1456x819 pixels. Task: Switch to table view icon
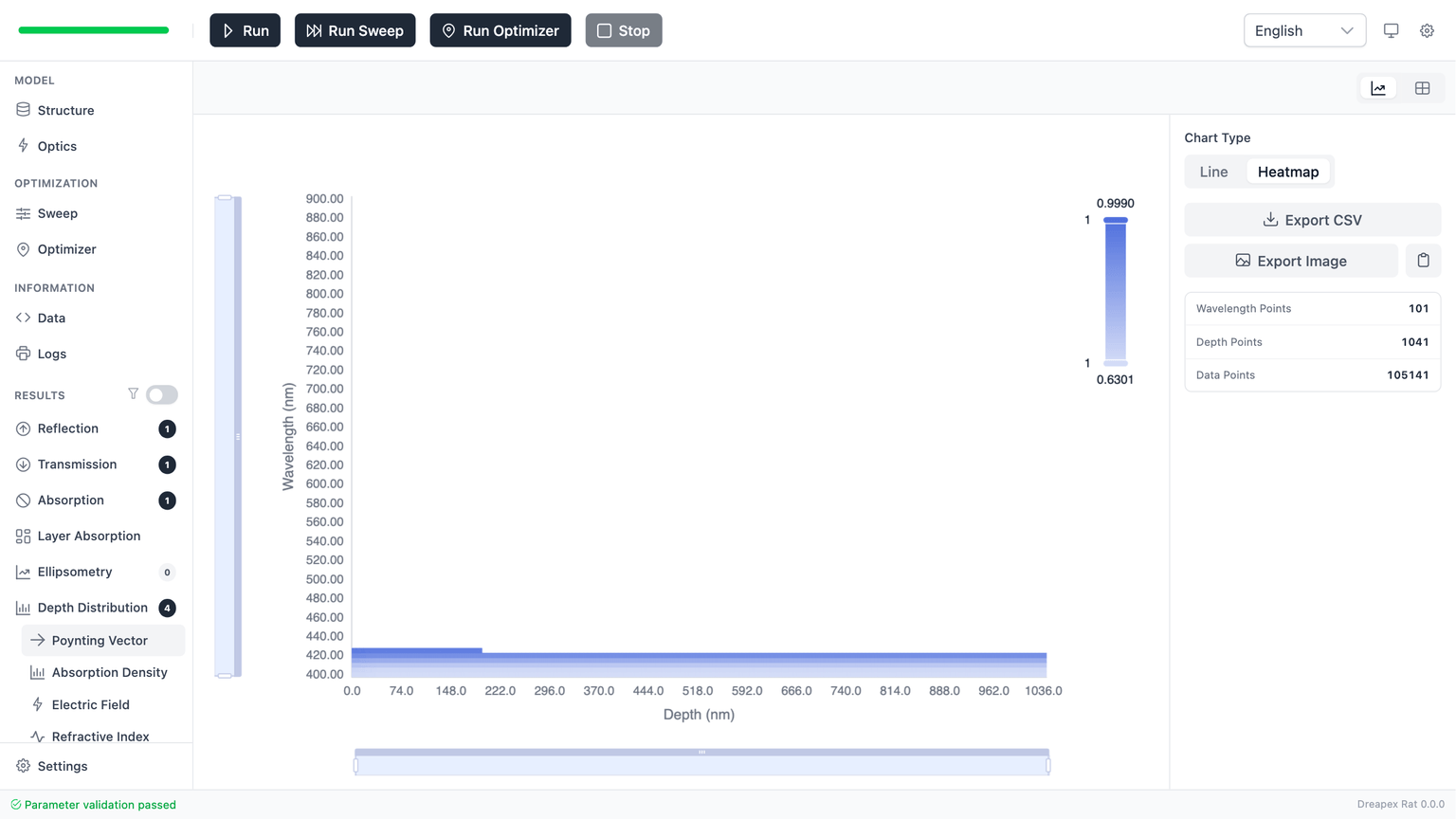1422,88
